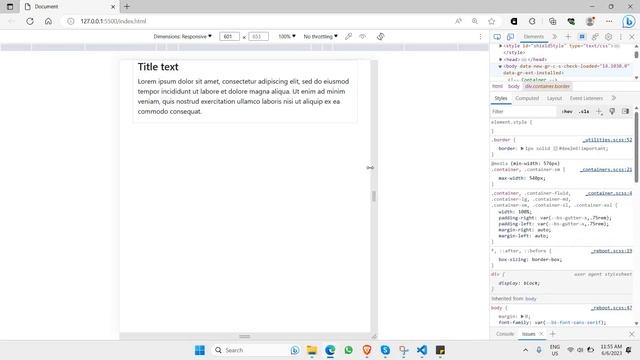Open the 100% zoom dropdown
640x360 pixels.
pos(287,36)
